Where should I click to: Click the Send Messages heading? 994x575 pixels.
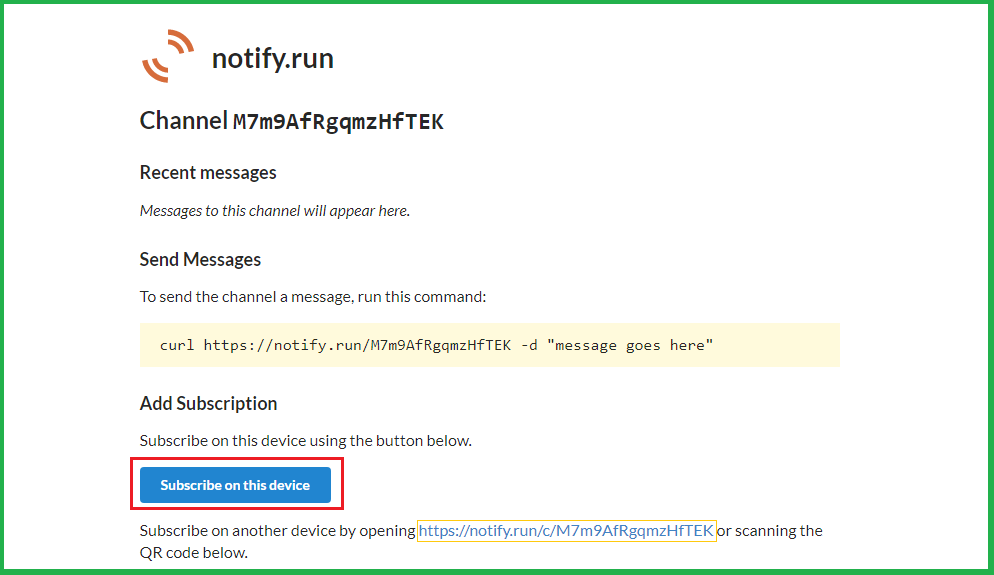tap(200, 260)
